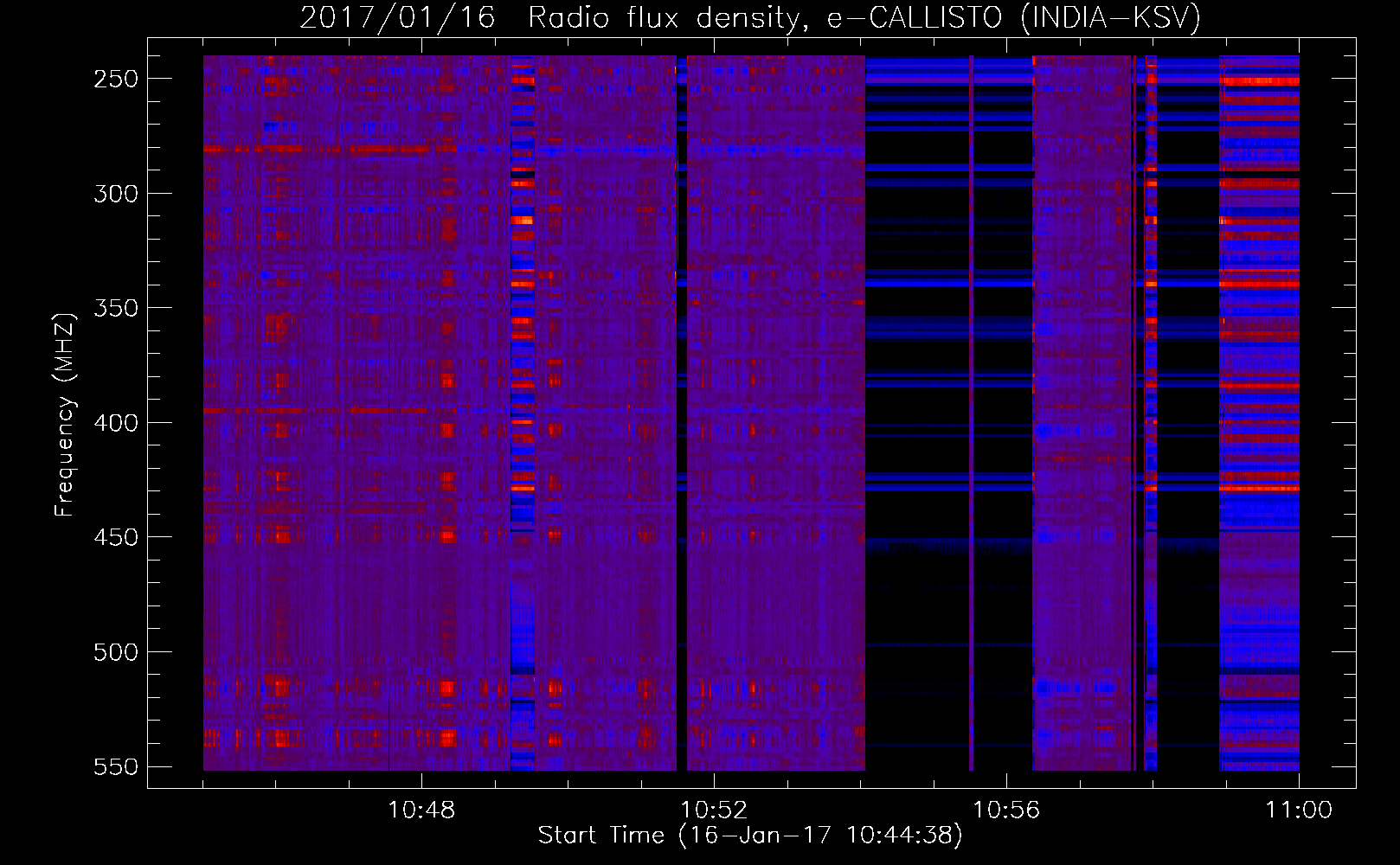
Task: Click the 11:00 time tick label
Action: point(1299,810)
